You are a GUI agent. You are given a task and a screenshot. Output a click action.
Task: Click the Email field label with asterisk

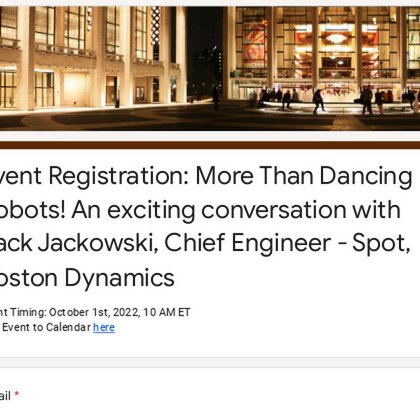9,396
